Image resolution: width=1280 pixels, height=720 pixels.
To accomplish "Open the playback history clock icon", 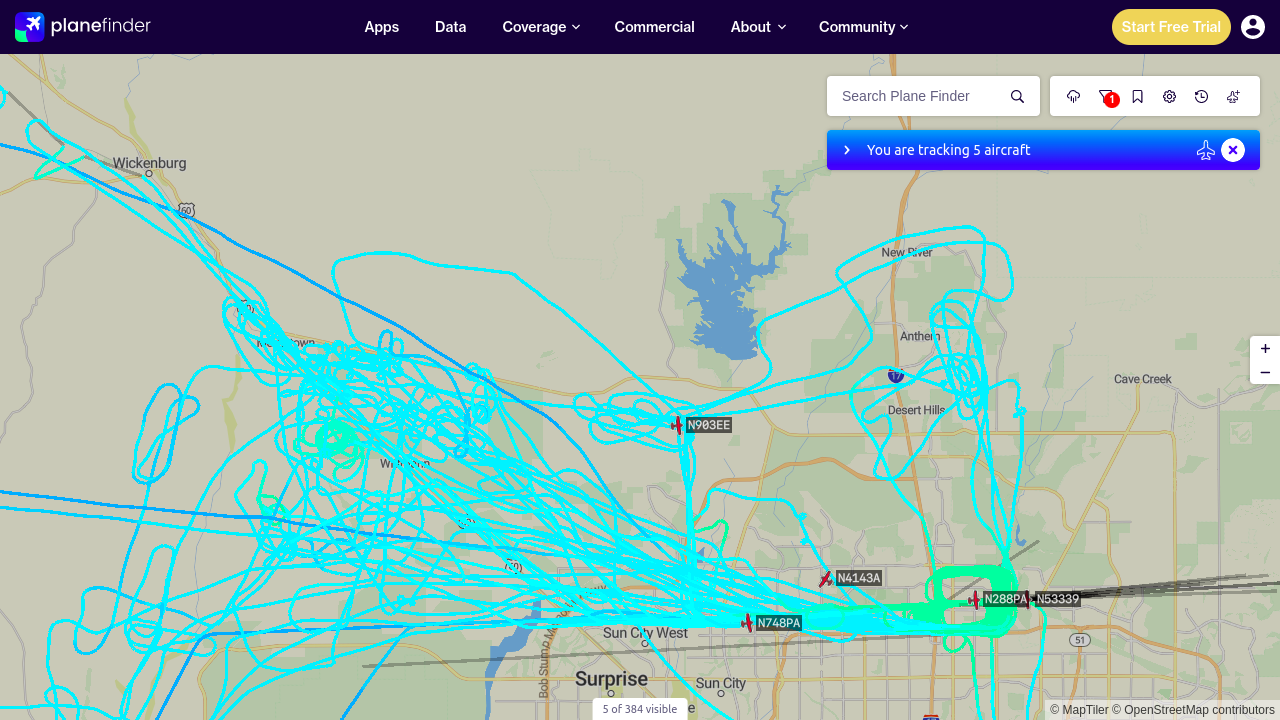I will pyautogui.click(x=1202, y=96).
